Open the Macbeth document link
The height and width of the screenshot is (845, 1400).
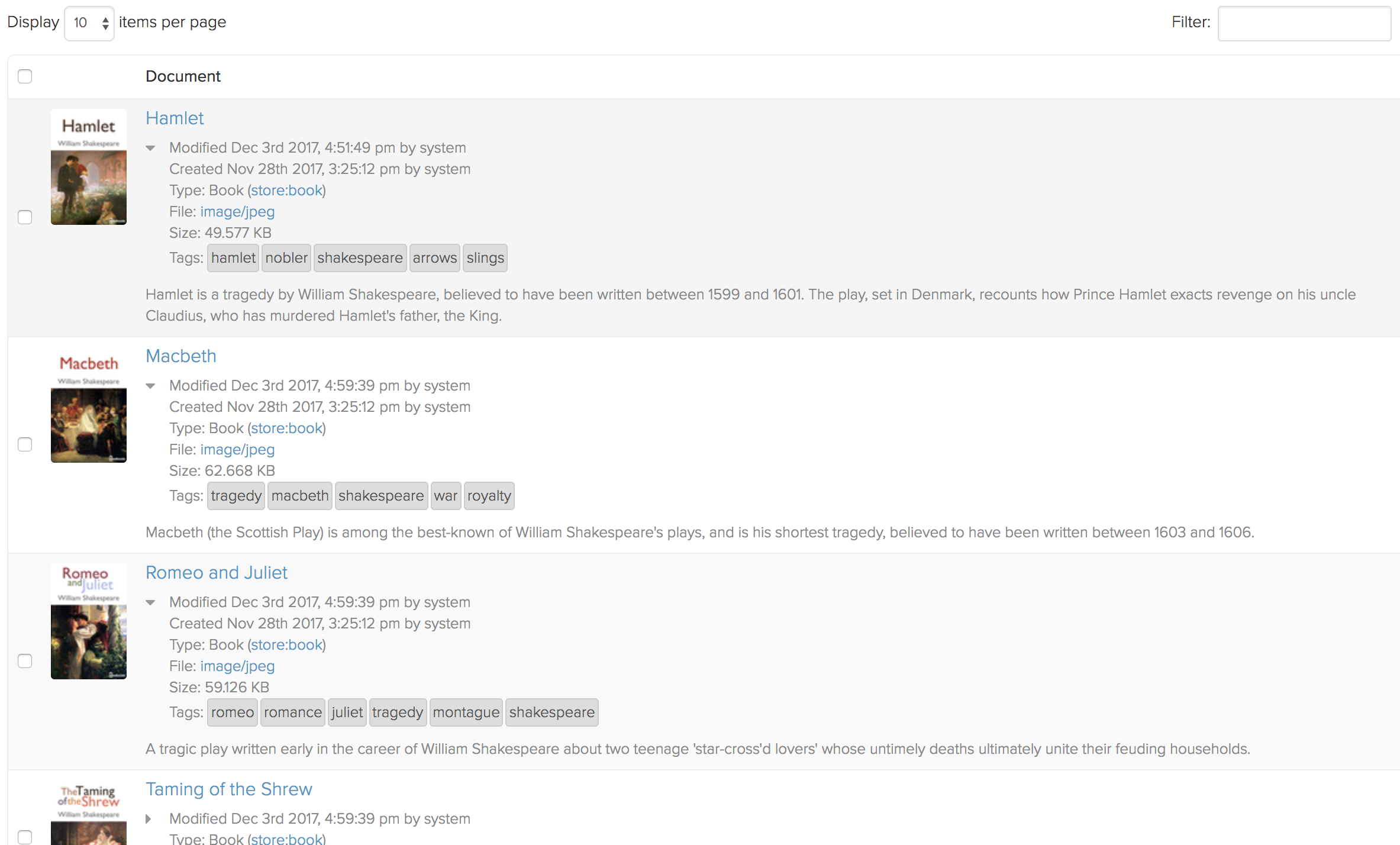pos(180,356)
